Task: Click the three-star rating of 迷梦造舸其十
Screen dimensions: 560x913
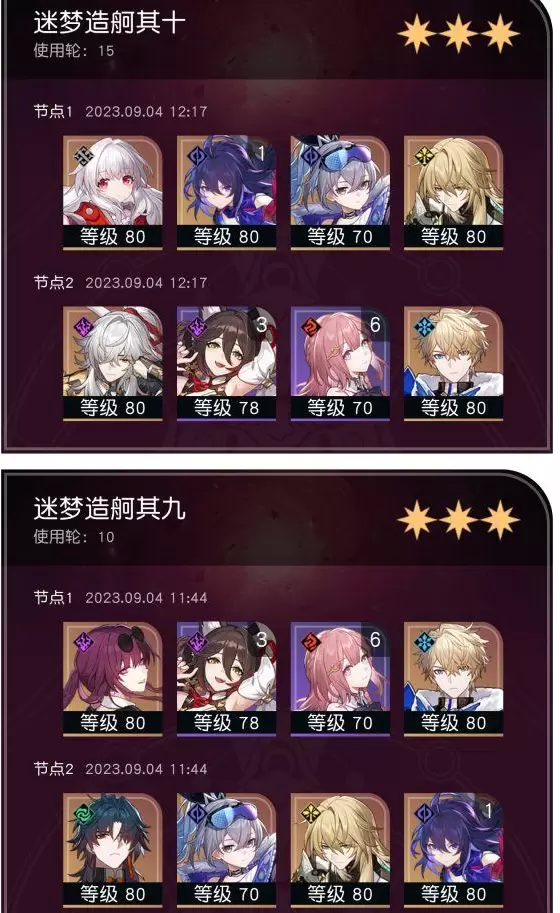Action: click(458, 33)
